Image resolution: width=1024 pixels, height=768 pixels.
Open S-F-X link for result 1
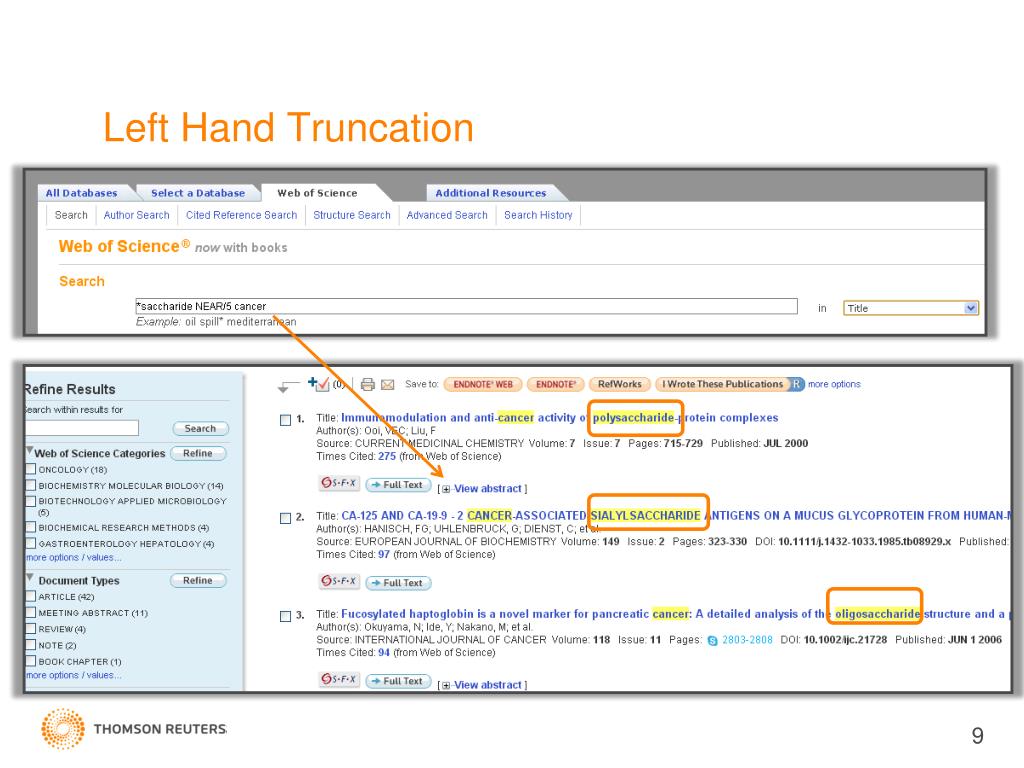tap(339, 483)
